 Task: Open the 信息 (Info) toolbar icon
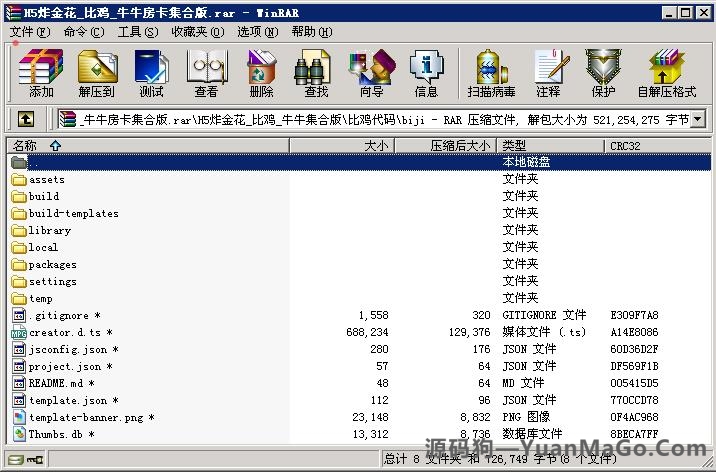tap(426, 67)
